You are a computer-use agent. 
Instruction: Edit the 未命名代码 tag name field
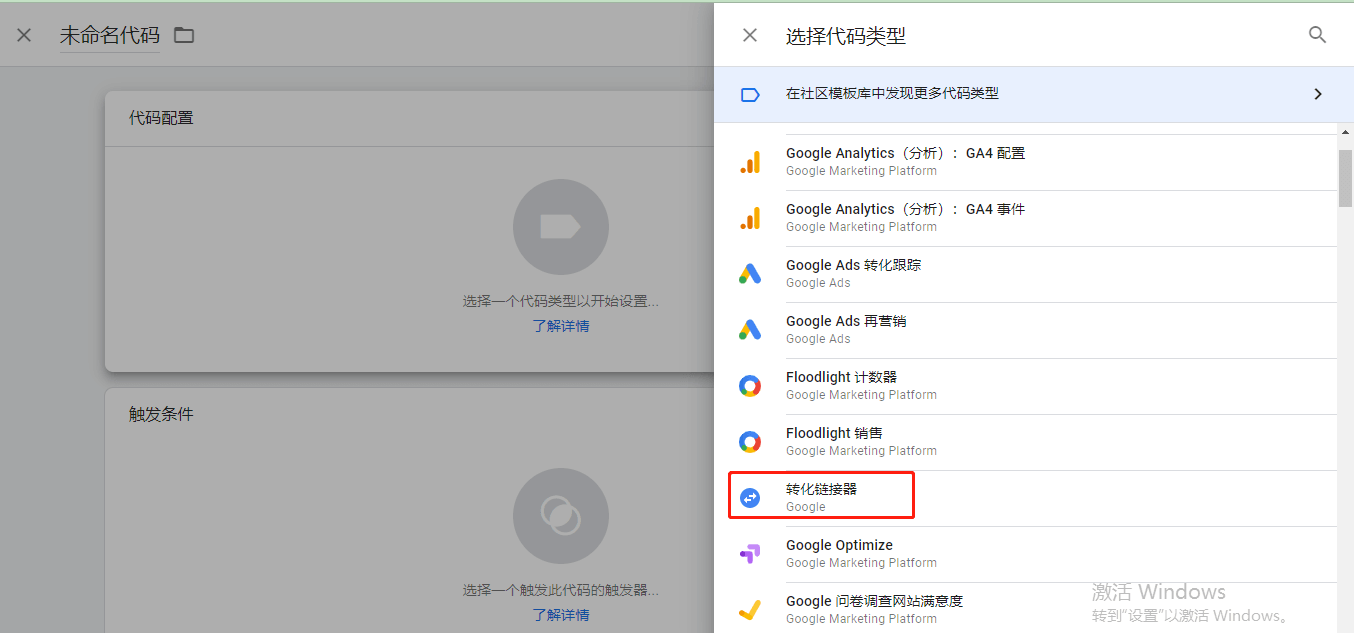point(109,36)
